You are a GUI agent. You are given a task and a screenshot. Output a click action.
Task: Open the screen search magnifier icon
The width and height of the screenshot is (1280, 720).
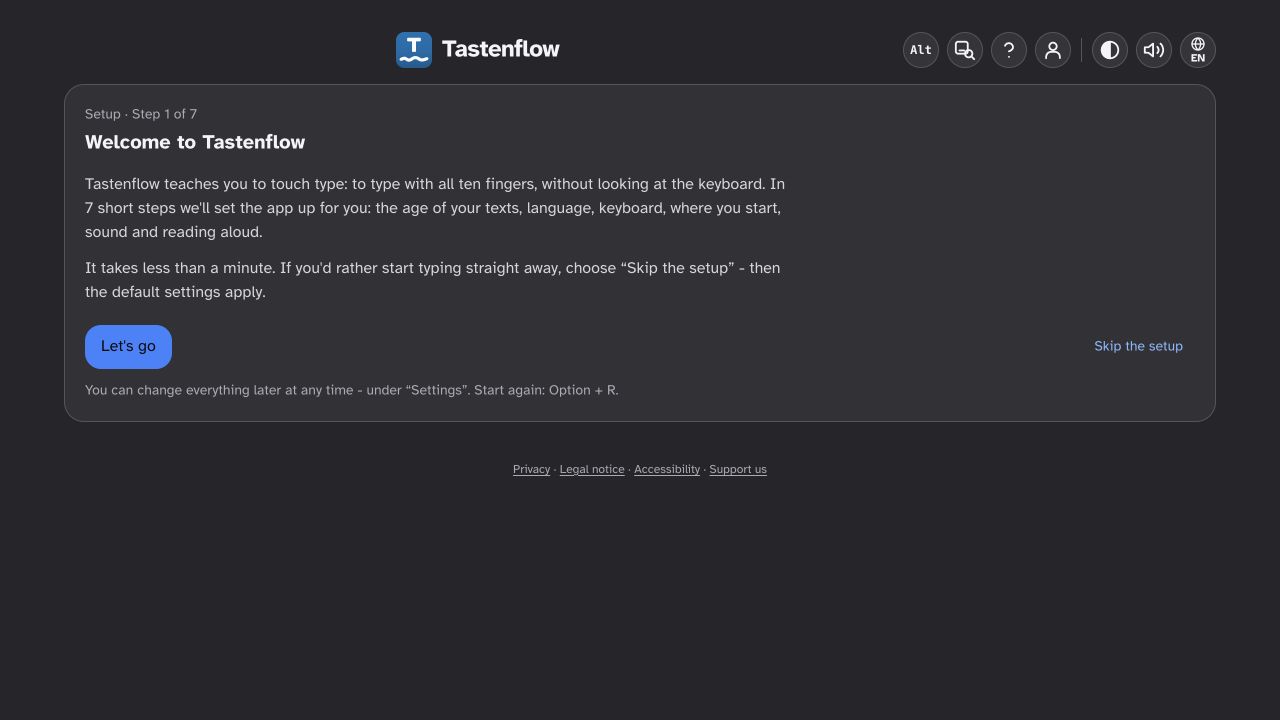coord(965,50)
